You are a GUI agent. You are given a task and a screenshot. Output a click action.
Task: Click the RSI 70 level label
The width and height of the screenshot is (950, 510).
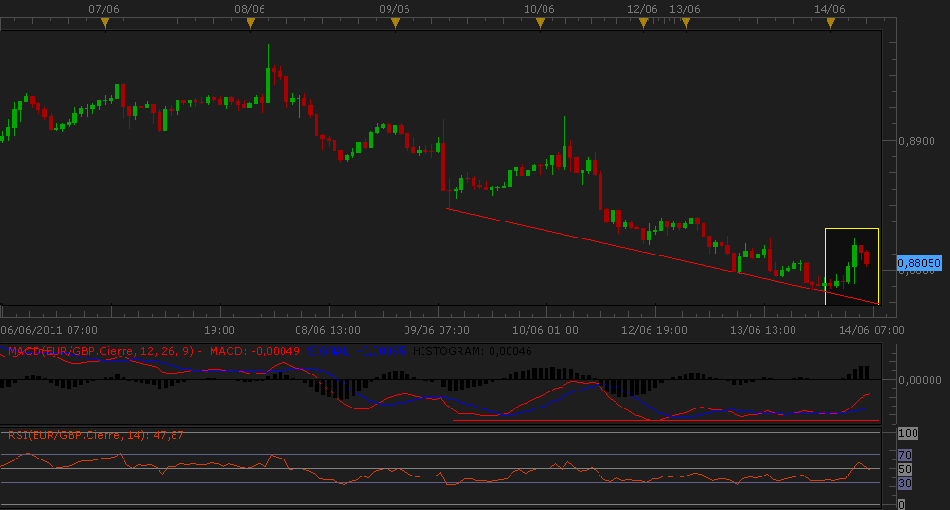pos(907,455)
